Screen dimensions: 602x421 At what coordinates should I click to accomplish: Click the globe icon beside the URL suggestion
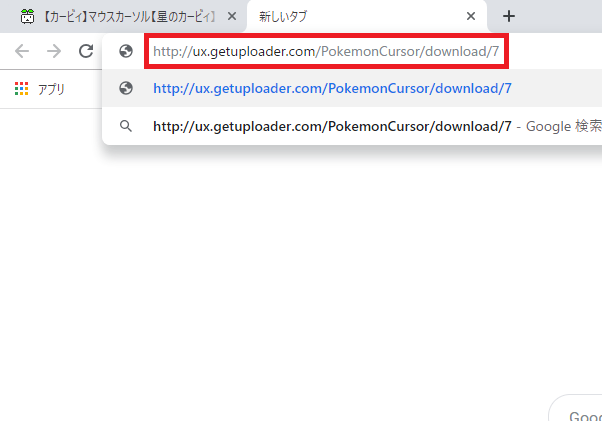click(126, 88)
